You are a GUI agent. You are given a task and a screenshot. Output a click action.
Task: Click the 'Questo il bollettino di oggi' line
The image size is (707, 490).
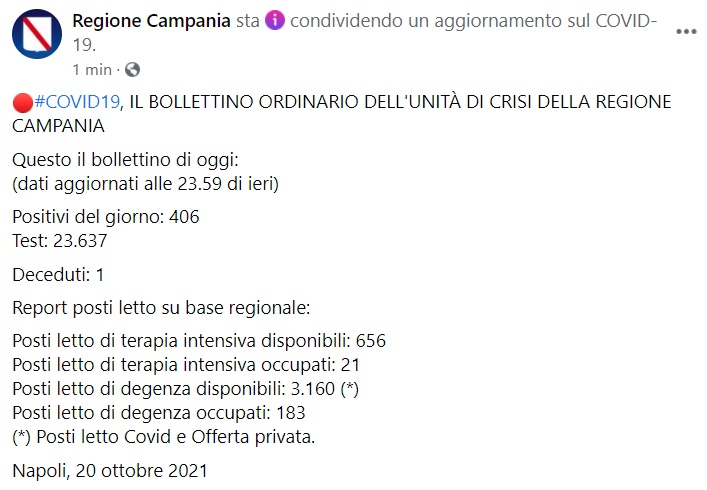click(x=125, y=160)
